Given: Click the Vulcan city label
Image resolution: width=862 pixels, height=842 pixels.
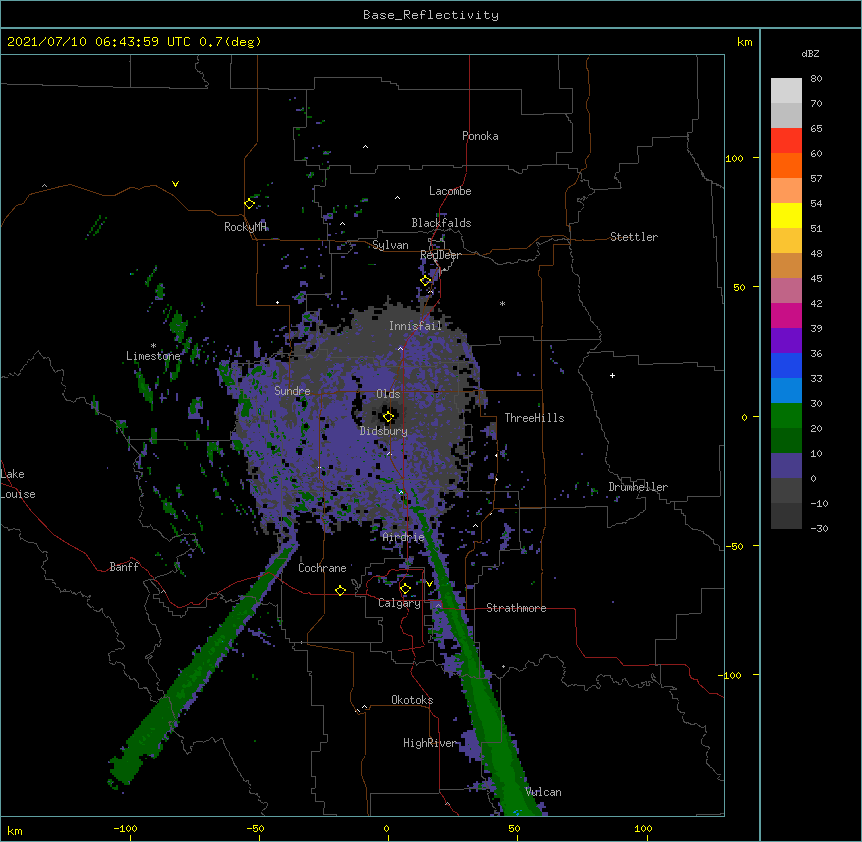Looking at the screenshot, I should [544, 792].
